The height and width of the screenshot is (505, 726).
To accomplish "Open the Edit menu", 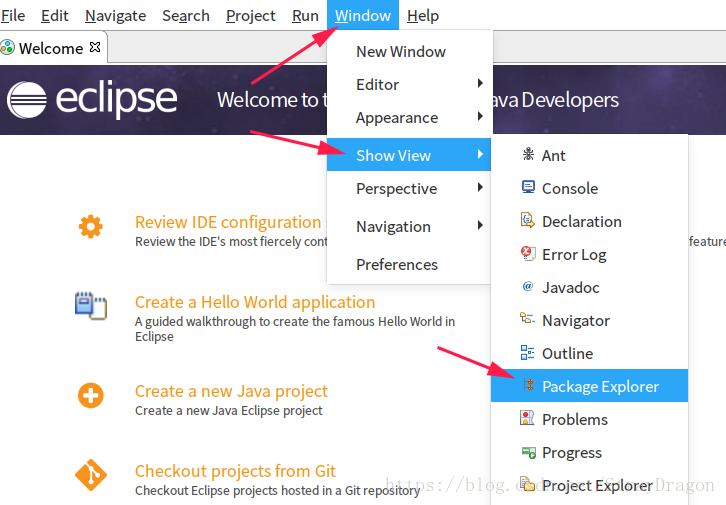I will (55, 16).
